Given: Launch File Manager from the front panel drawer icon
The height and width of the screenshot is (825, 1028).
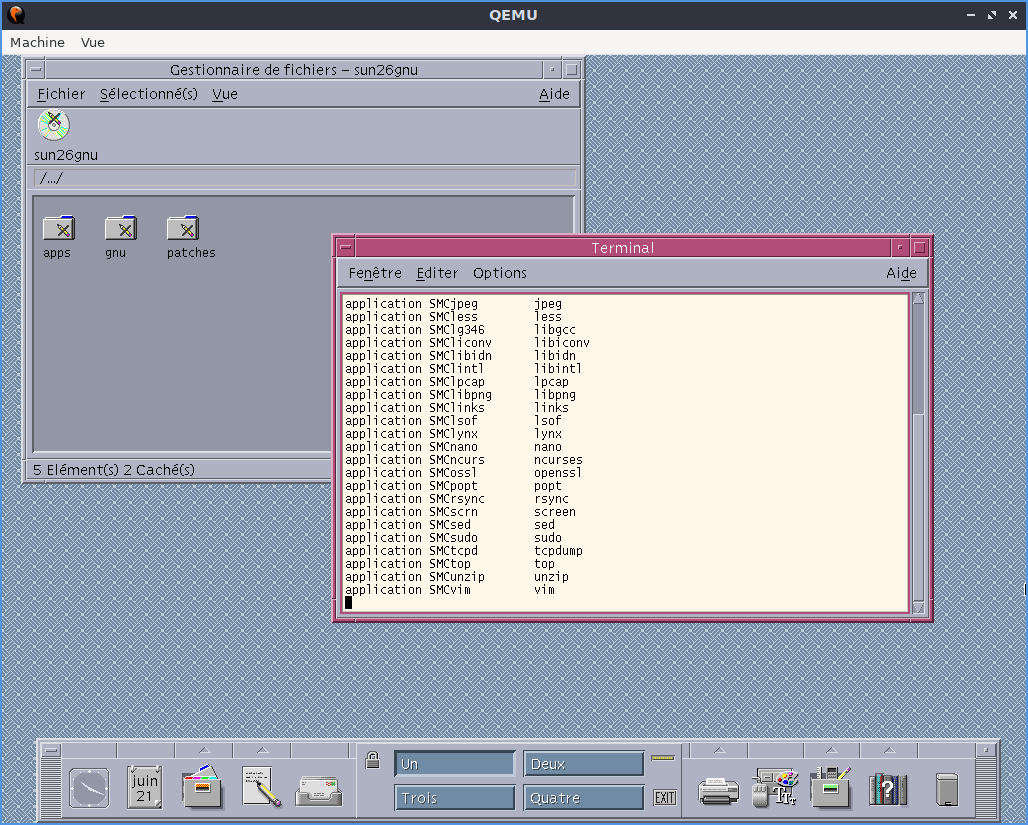Looking at the screenshot, I should click(x=203, y=786).
